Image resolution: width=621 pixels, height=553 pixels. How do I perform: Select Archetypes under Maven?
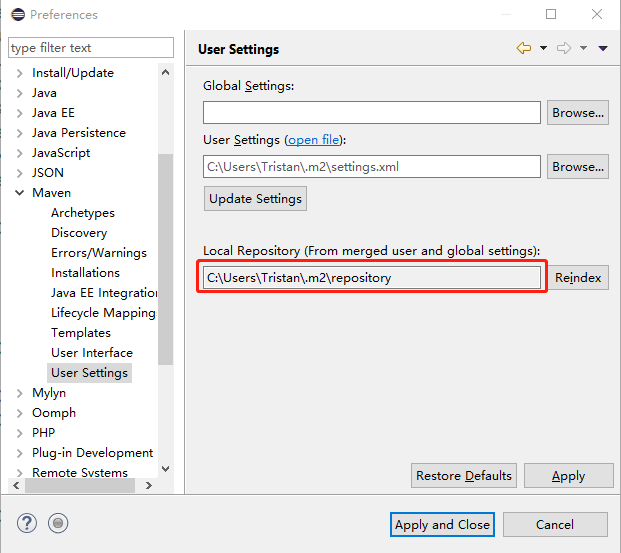pyautogui.click(x=83, y=213)
